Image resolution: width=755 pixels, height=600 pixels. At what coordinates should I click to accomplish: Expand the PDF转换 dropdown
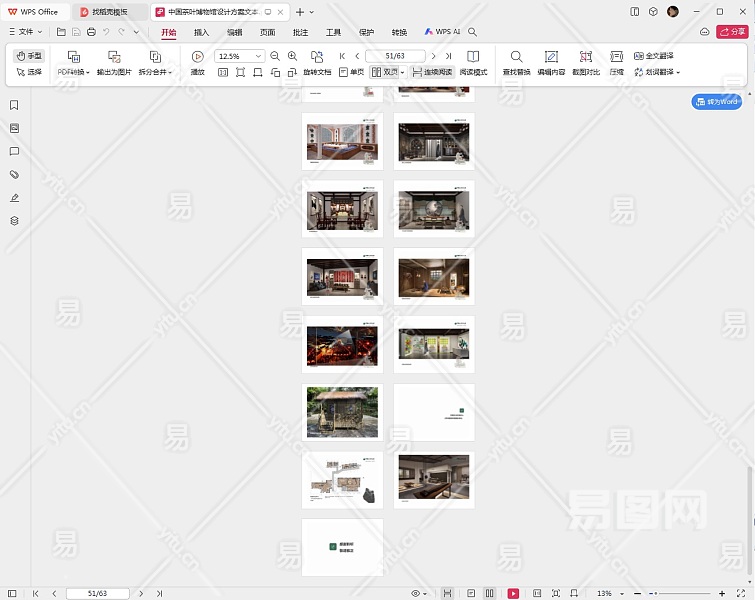click(x=73, y=72)
